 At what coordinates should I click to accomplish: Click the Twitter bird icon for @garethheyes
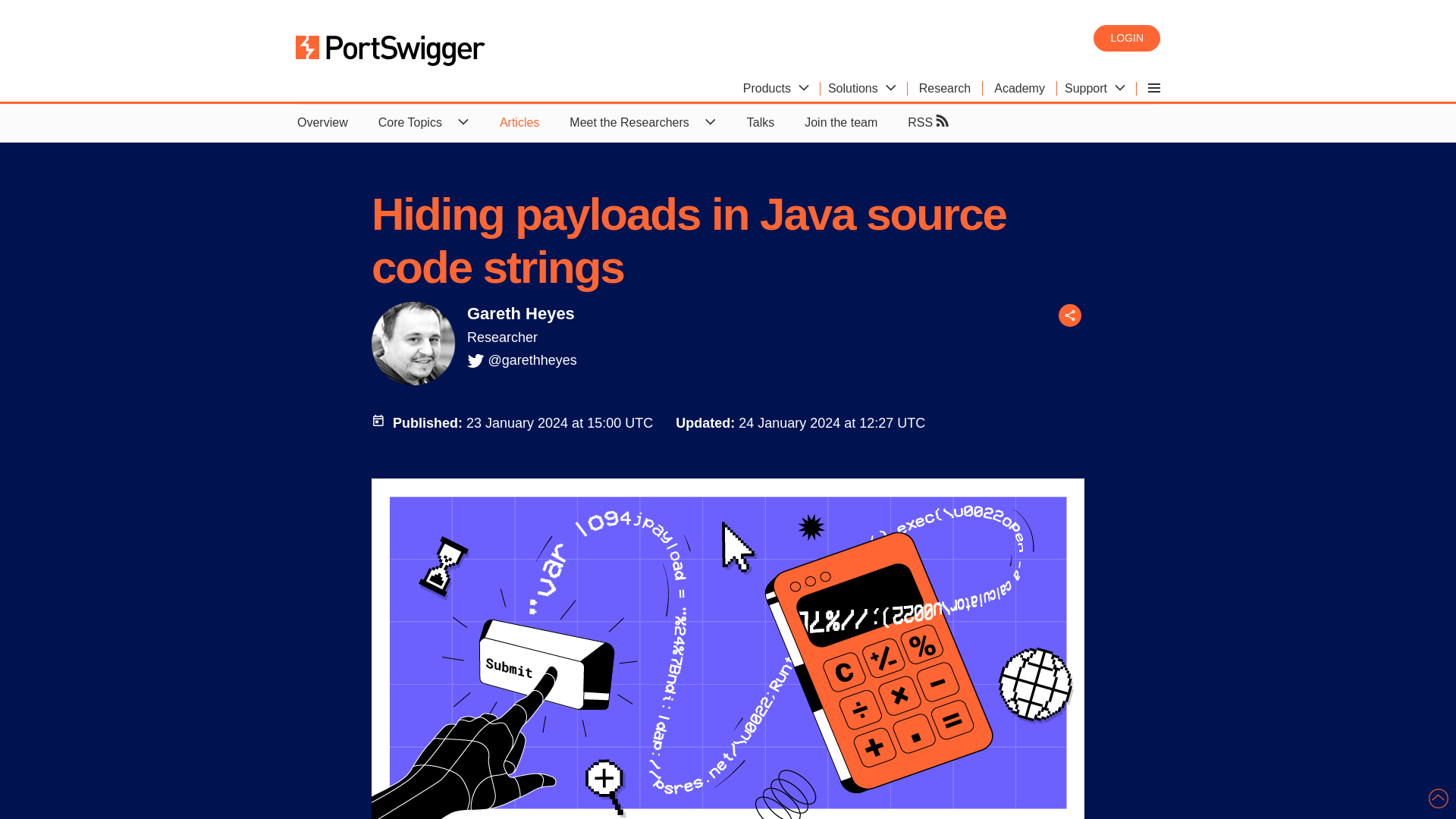[x=475, y=361]
